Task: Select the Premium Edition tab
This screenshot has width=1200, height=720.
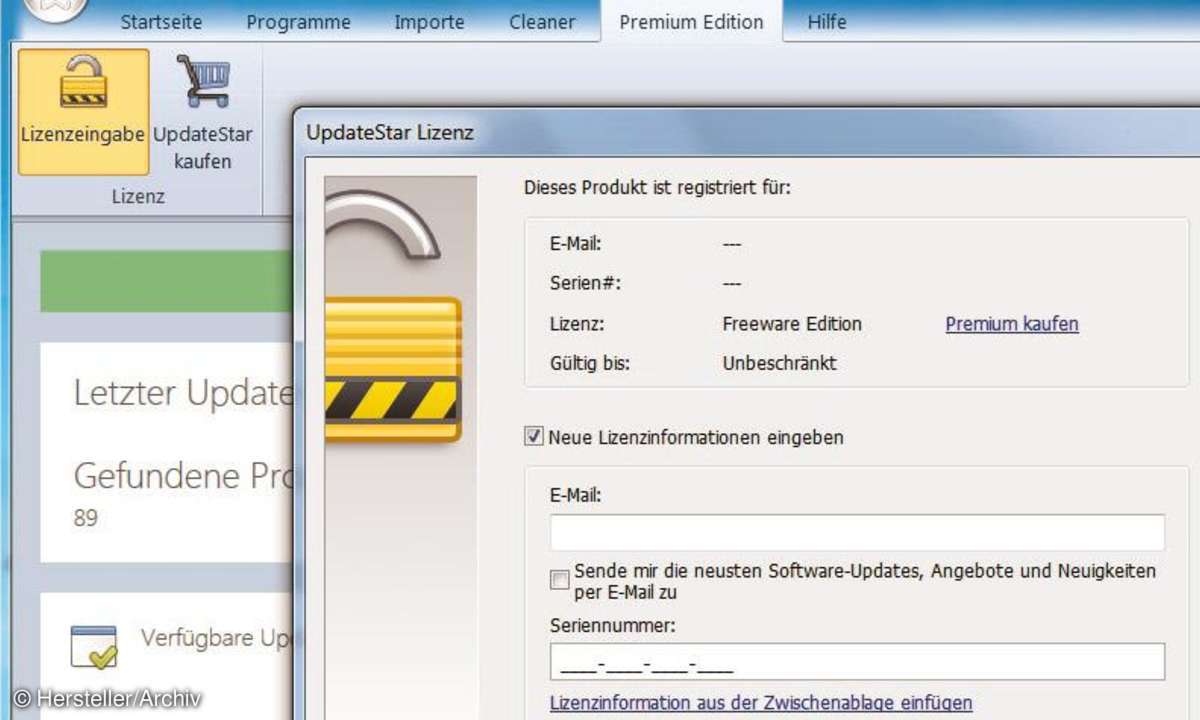Action: tap(691, 21)
